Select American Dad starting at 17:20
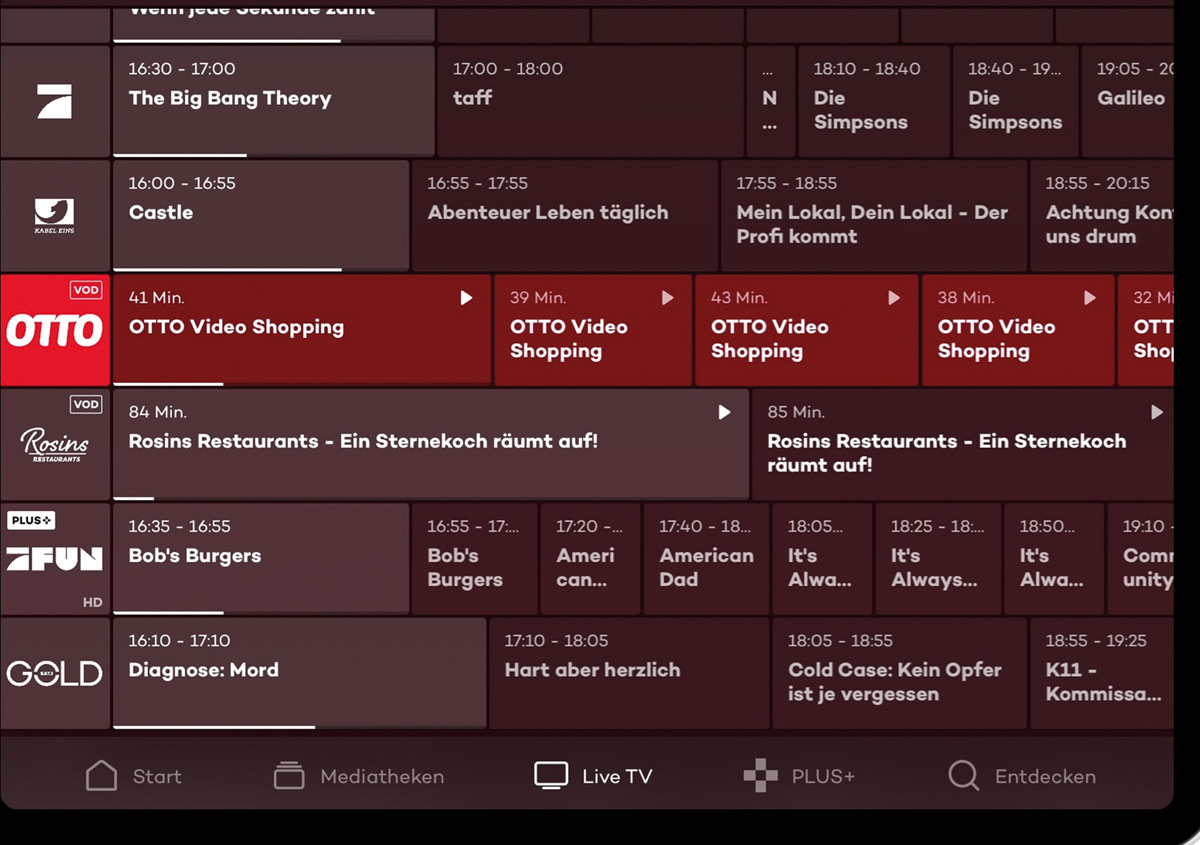Image resolution: width=1200 pixels, height=845 pixels. (591, 558)
